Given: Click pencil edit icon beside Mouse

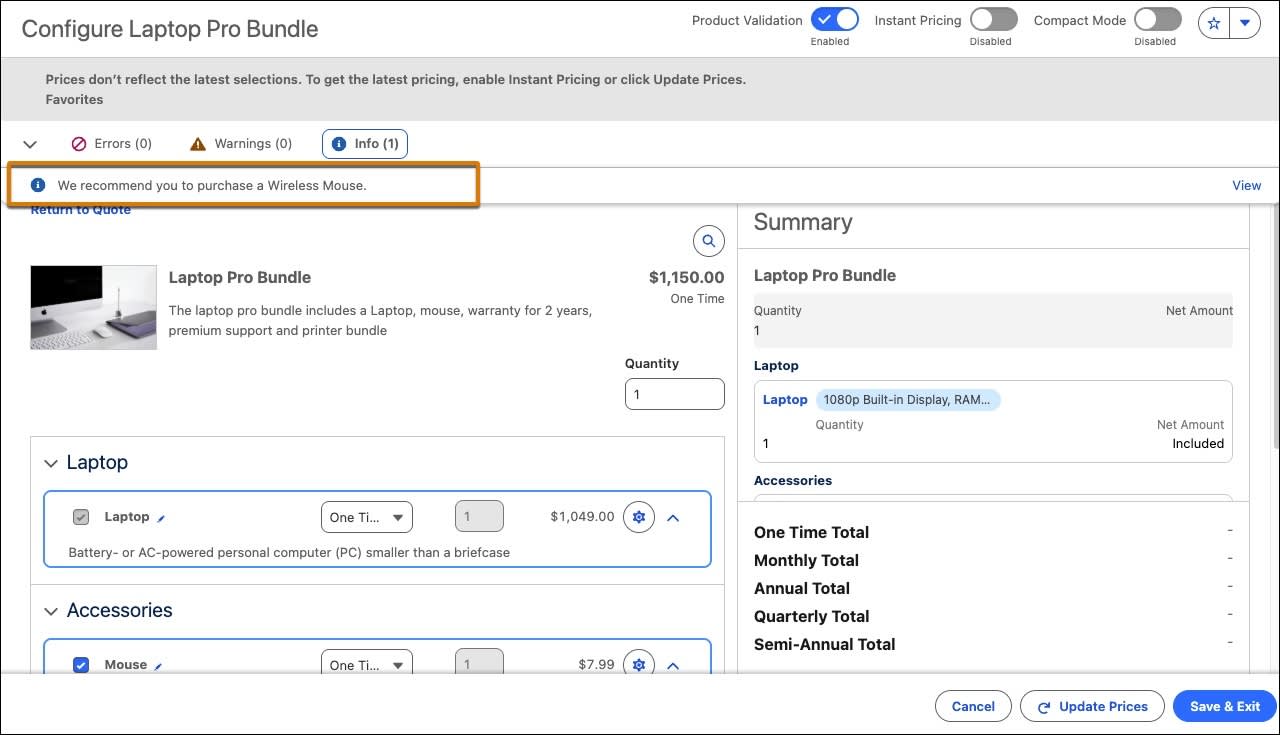Looking at the screenshot, I should coord(158,666).
